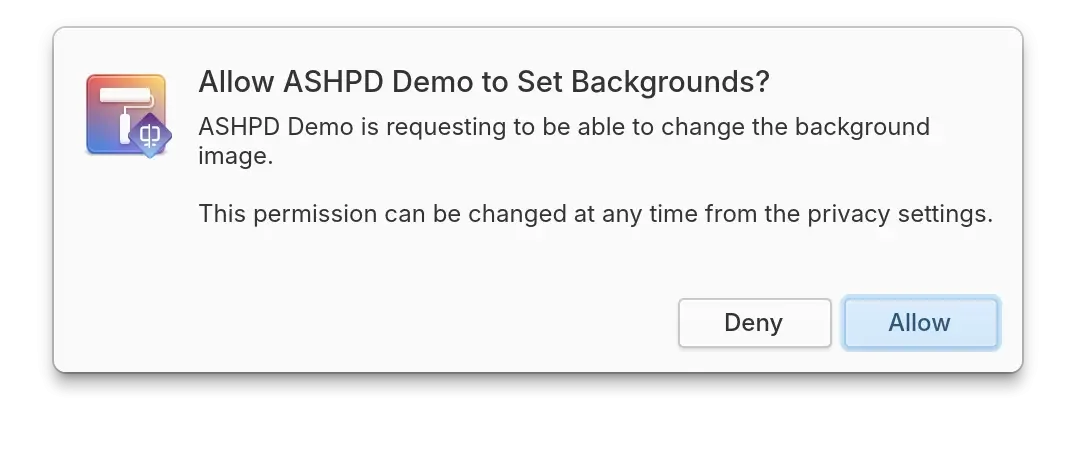Allow ASHPD Demo to set backgrounds

click(921, 322)
